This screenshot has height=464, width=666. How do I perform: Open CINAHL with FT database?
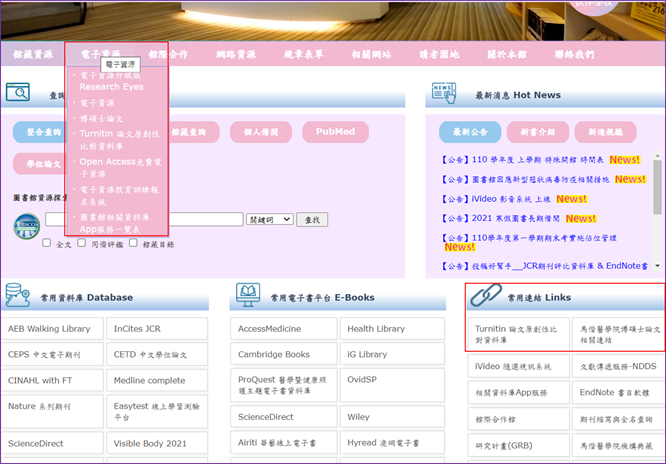coord(52,380)
